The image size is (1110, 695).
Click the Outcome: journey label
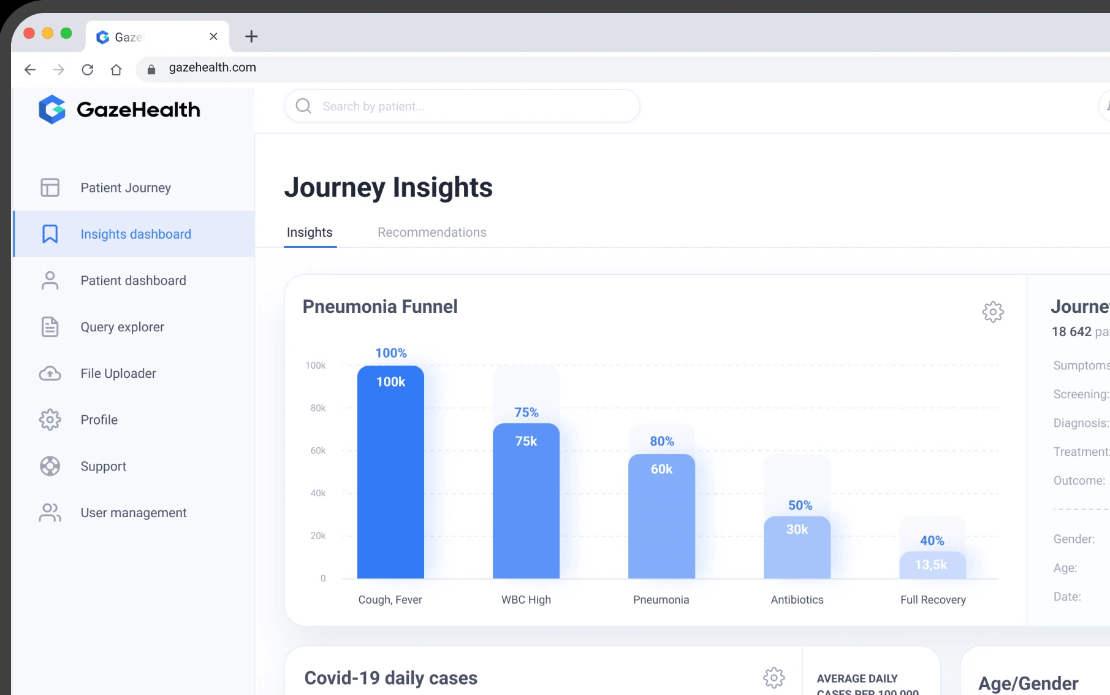1079,481
